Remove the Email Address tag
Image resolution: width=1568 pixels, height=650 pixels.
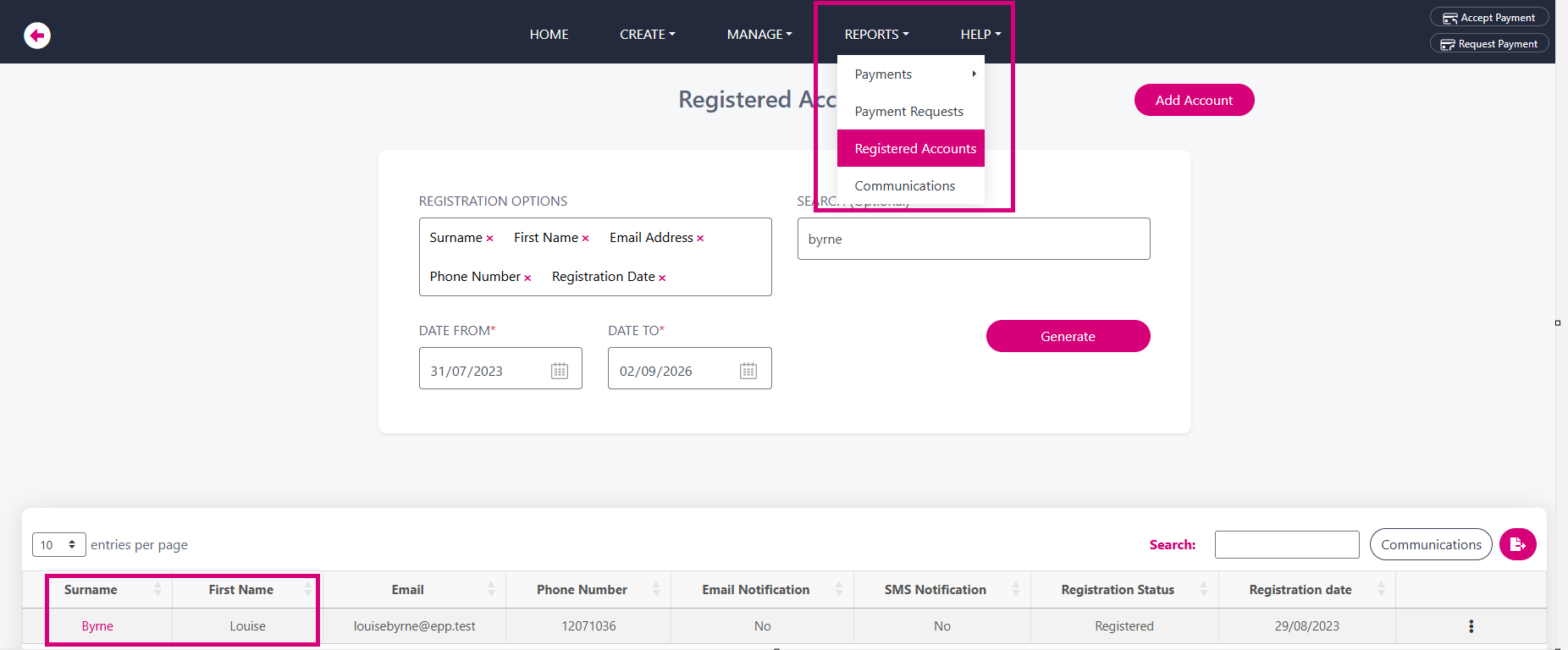[x=700, y=239]
